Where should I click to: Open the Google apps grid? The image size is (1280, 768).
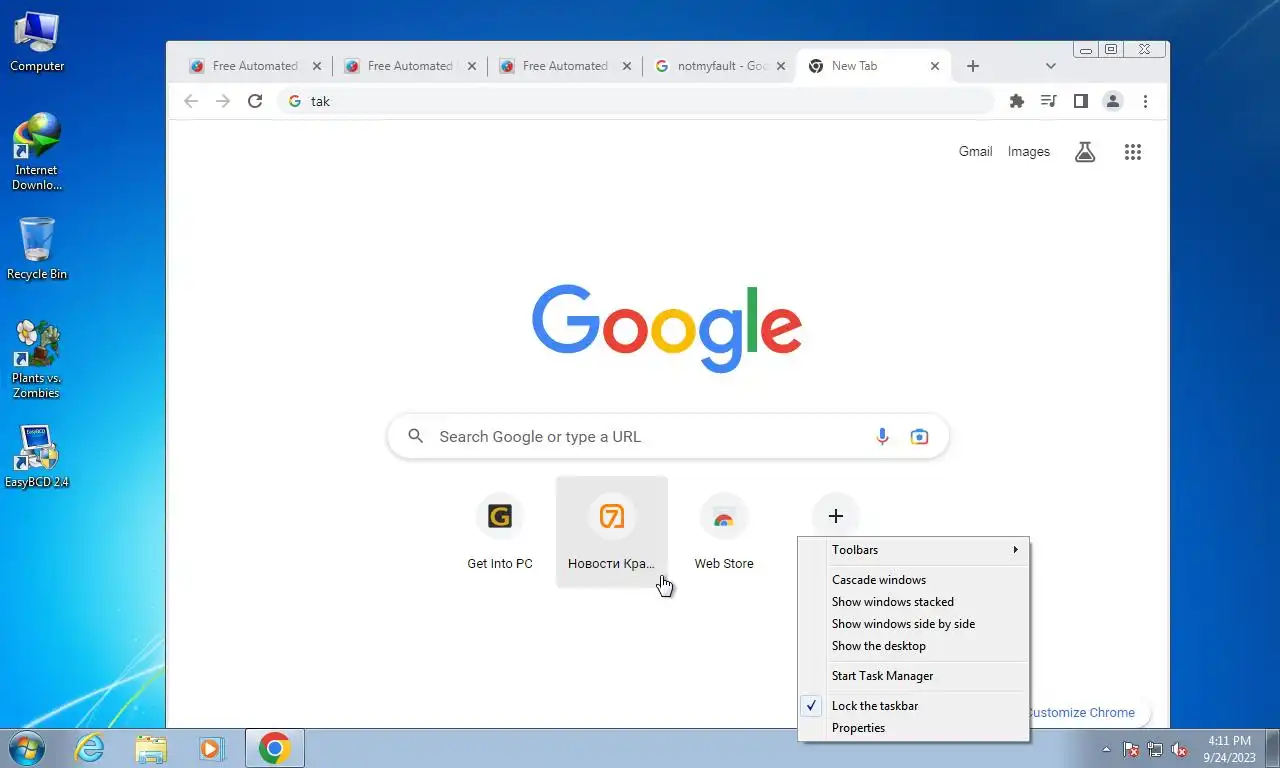pos(1133,152)
